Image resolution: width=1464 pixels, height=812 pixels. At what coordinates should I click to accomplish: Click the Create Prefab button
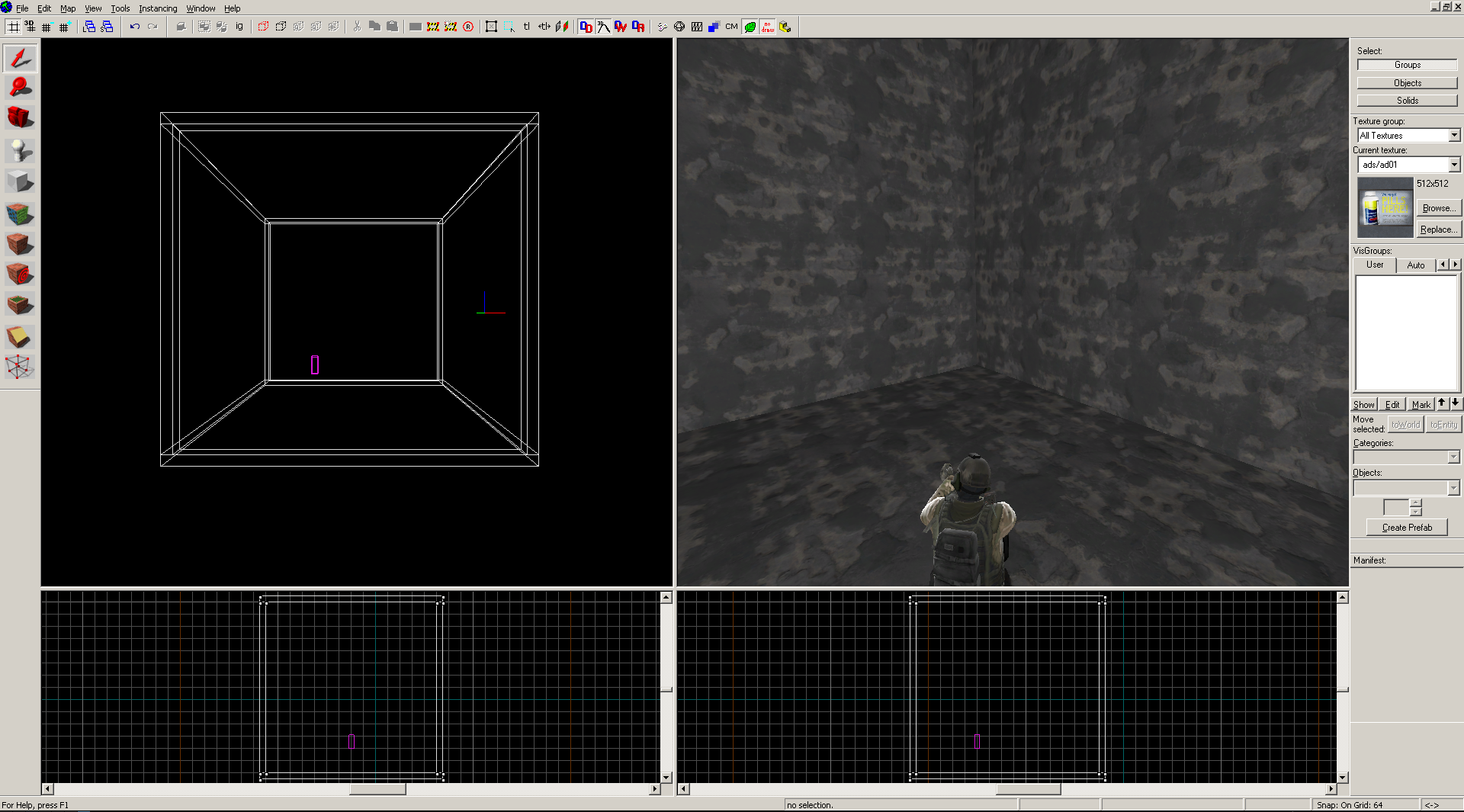(1407, 528)
